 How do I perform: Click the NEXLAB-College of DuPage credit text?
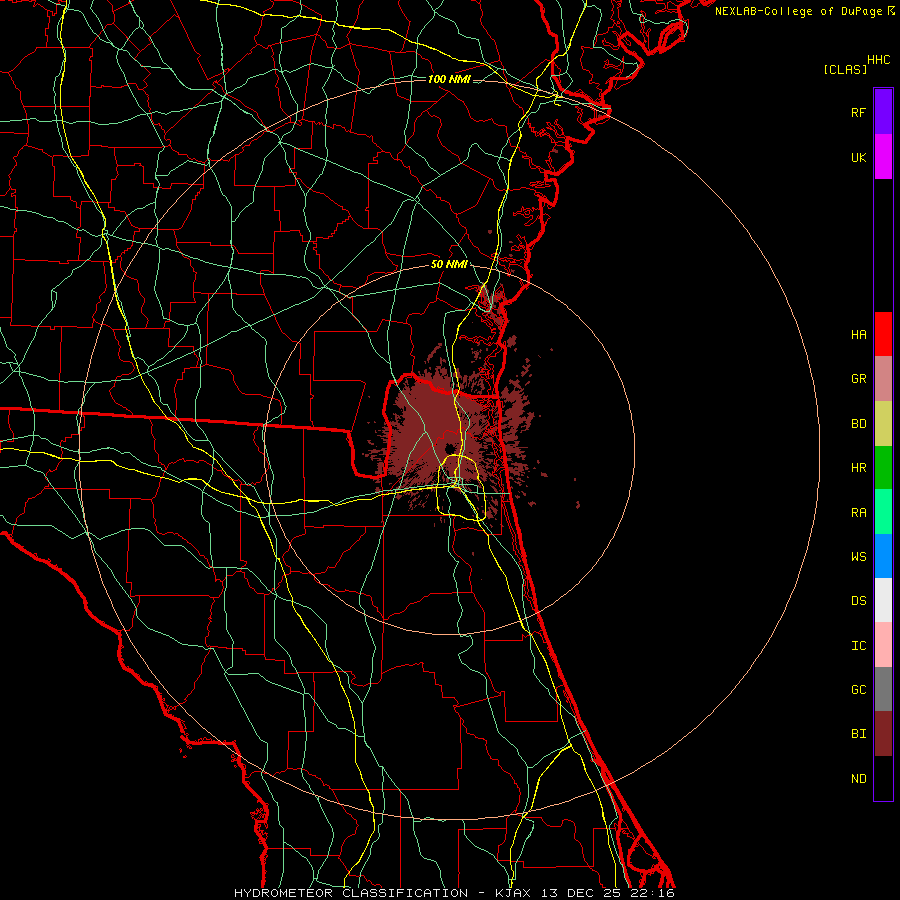(797, 11)
